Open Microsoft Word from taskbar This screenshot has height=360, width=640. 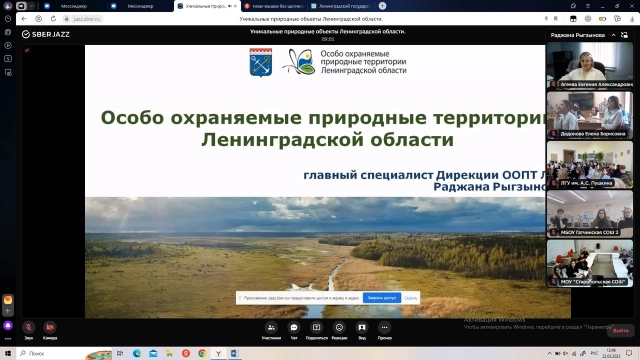(x=235, y=353)
